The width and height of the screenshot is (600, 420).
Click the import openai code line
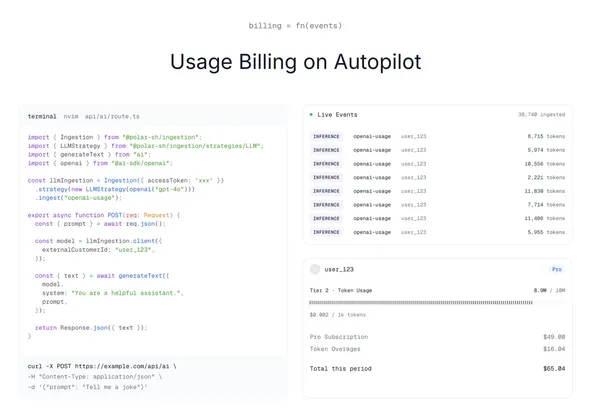click(100, 163)
